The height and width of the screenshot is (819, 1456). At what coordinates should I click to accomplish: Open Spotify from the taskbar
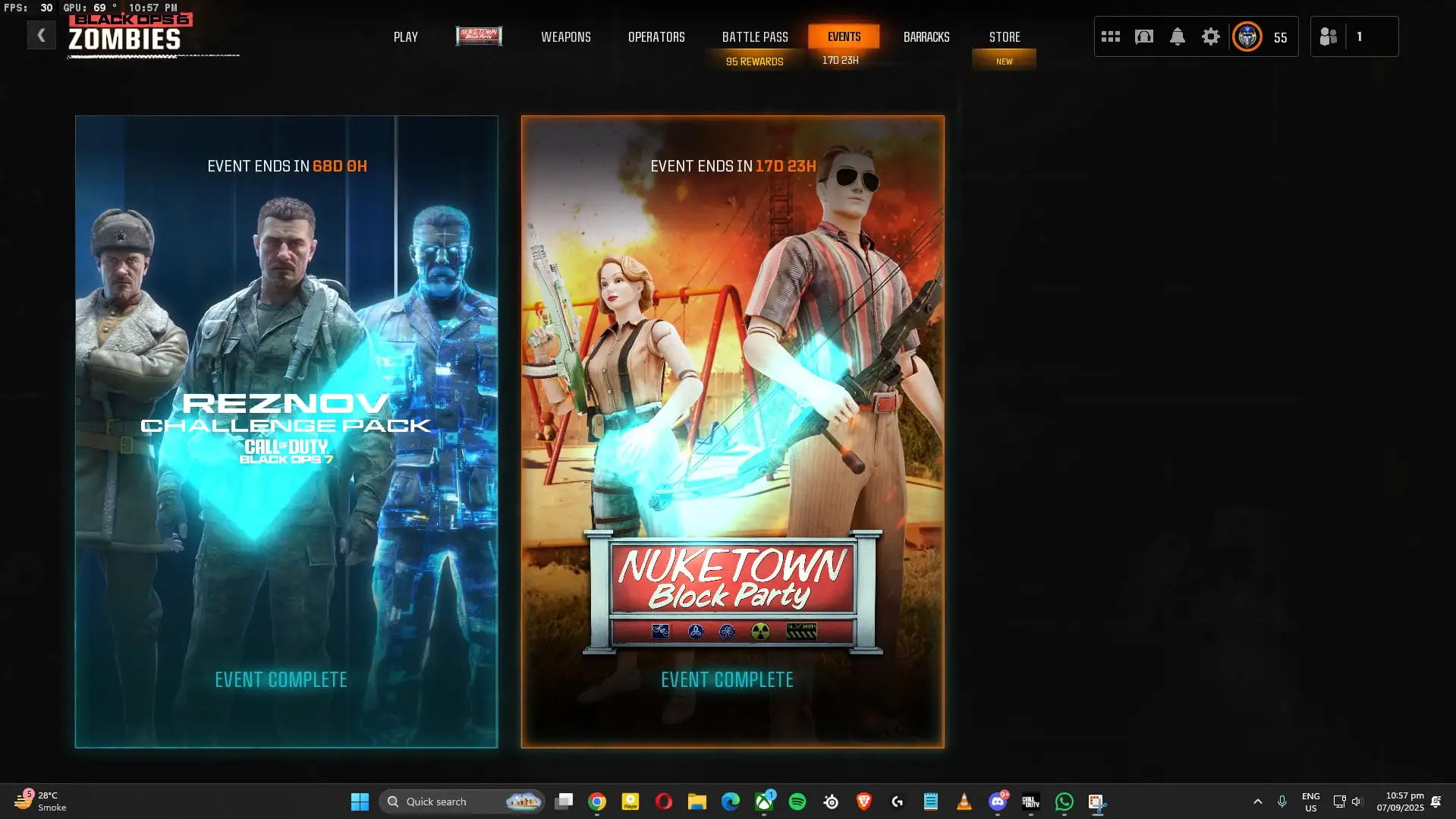[797, 802]
